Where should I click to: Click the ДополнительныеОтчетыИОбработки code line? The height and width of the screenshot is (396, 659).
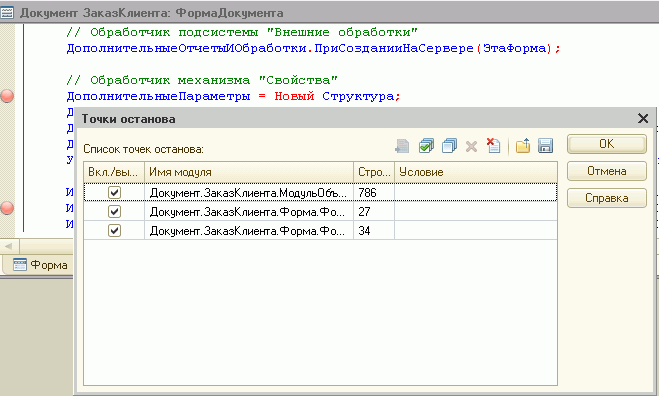313,48
